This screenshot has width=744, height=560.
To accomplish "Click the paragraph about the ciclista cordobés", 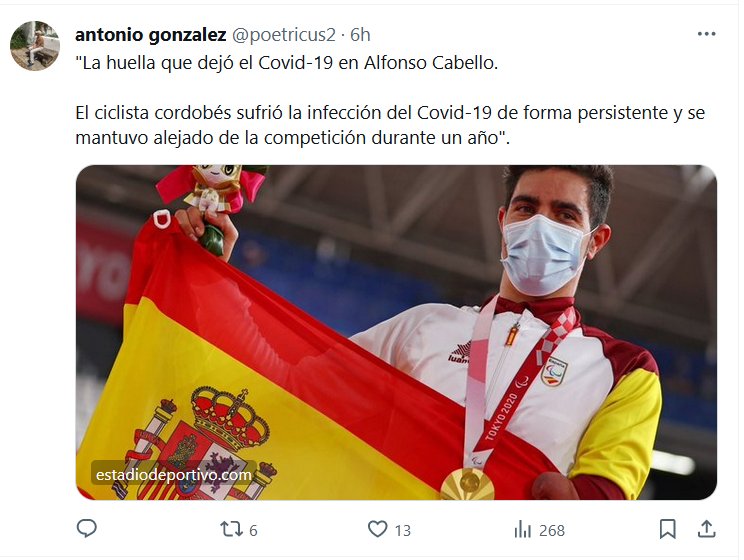I will coord(390,125).
